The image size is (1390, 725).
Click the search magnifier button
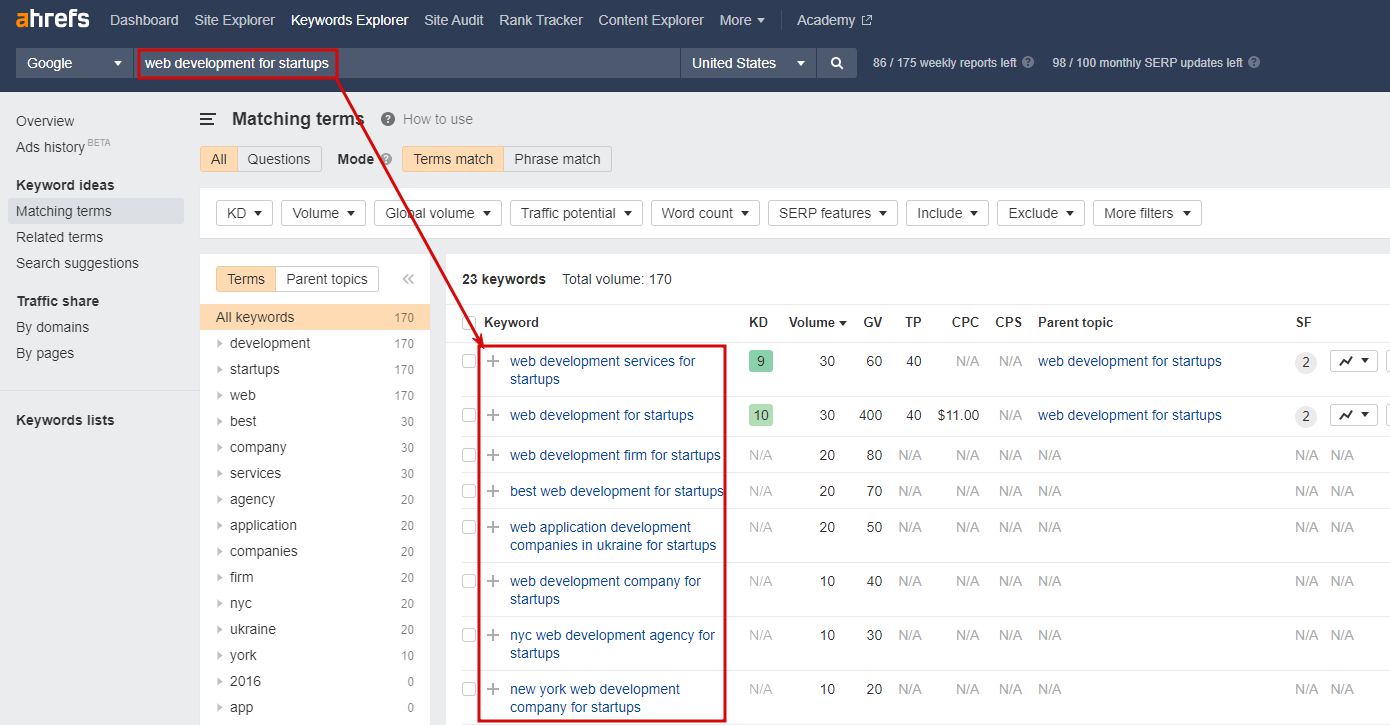pos(837,63)
